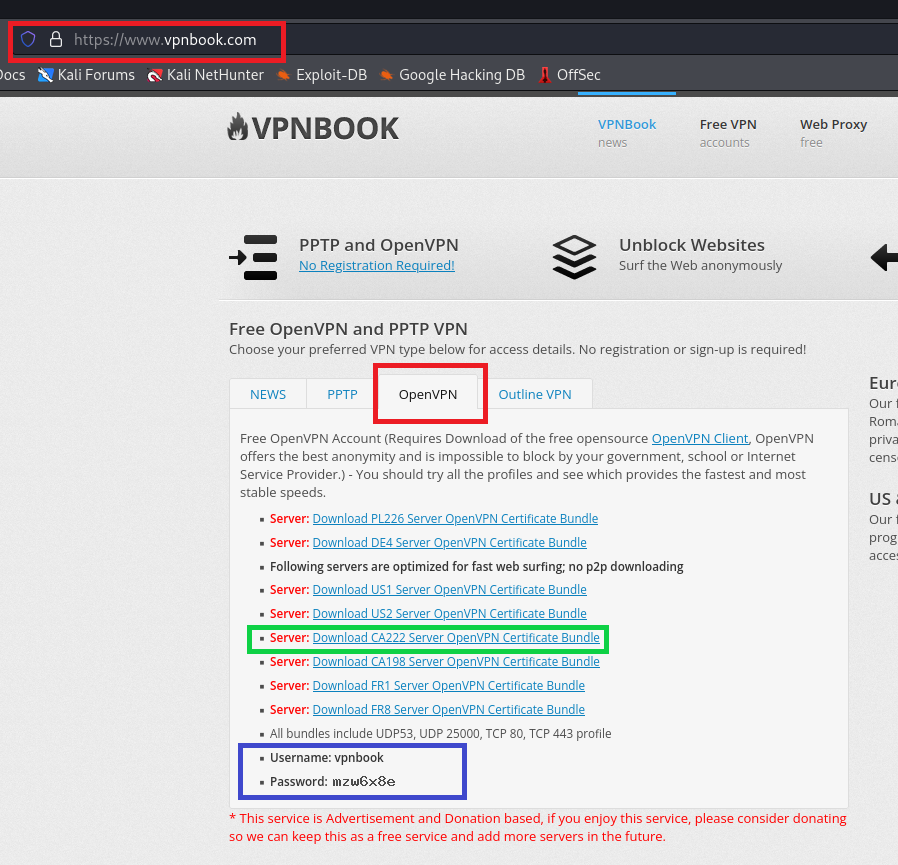Switch to the PPTP tab
Image resolution: width=898 pixels, height=865 pixels.
coord(342,394)
